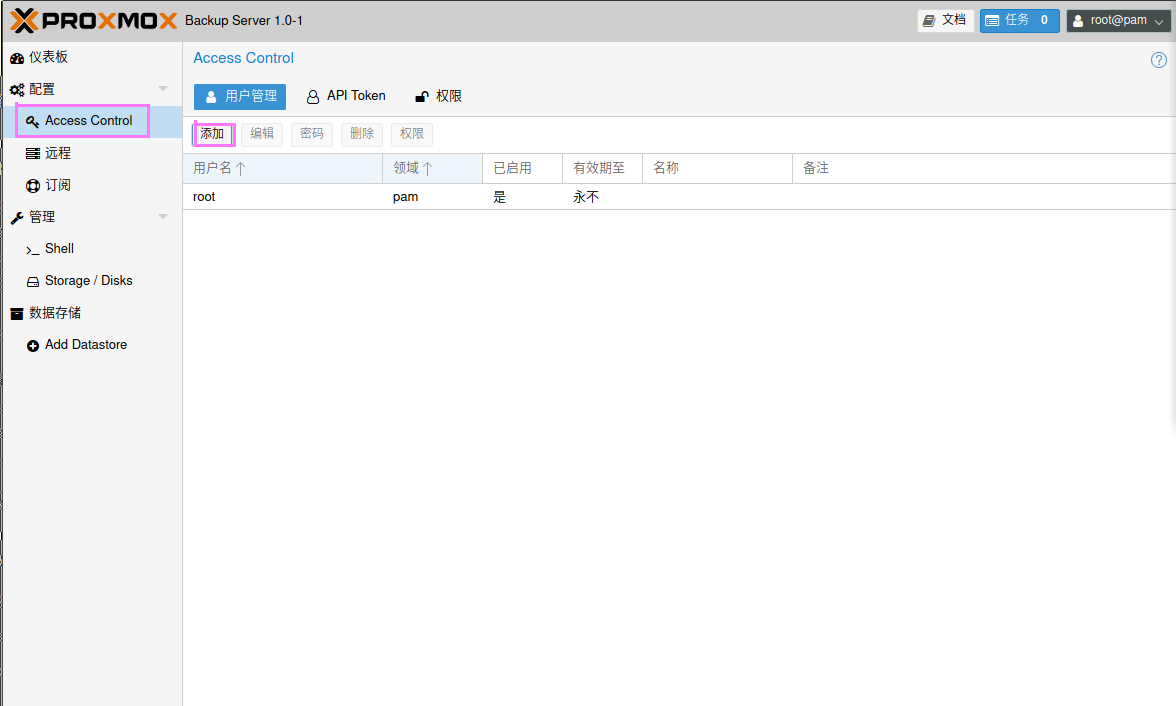Click the Access Control panel title
This screenshot has height=706, width=1176.
(243, 59)
